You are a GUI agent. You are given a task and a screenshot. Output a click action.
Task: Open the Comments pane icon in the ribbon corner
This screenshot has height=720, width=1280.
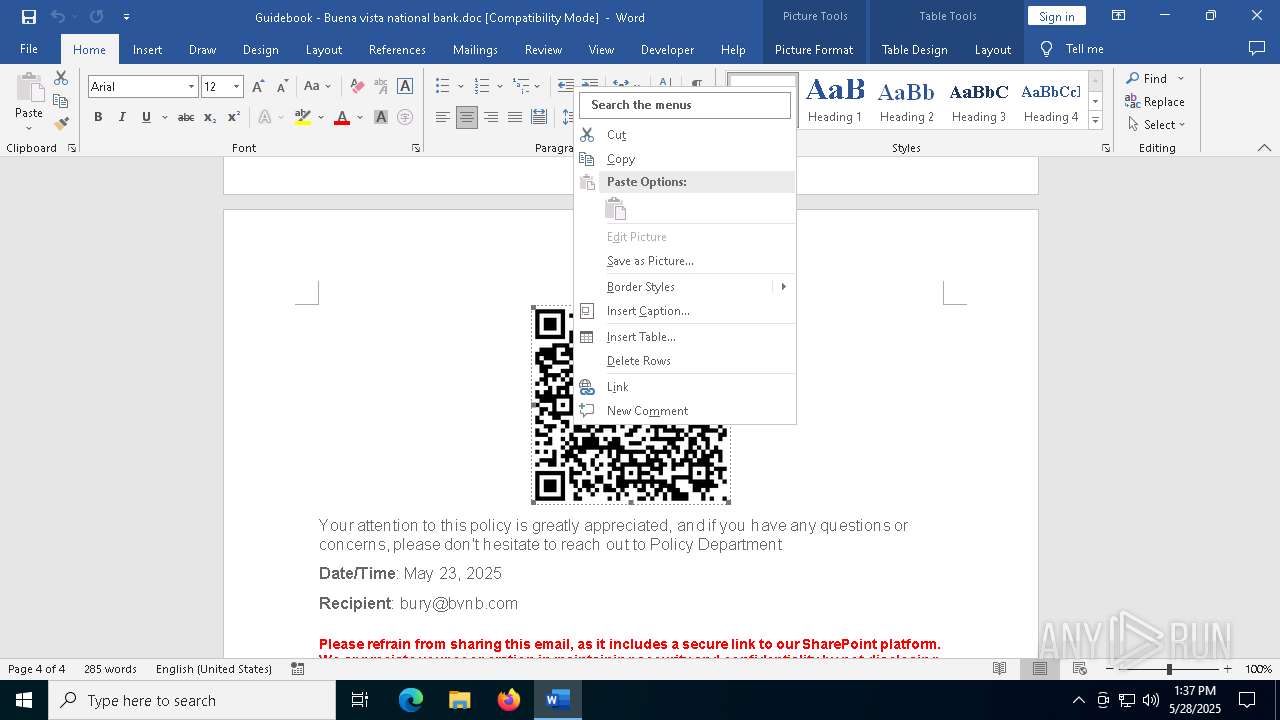1257,48
